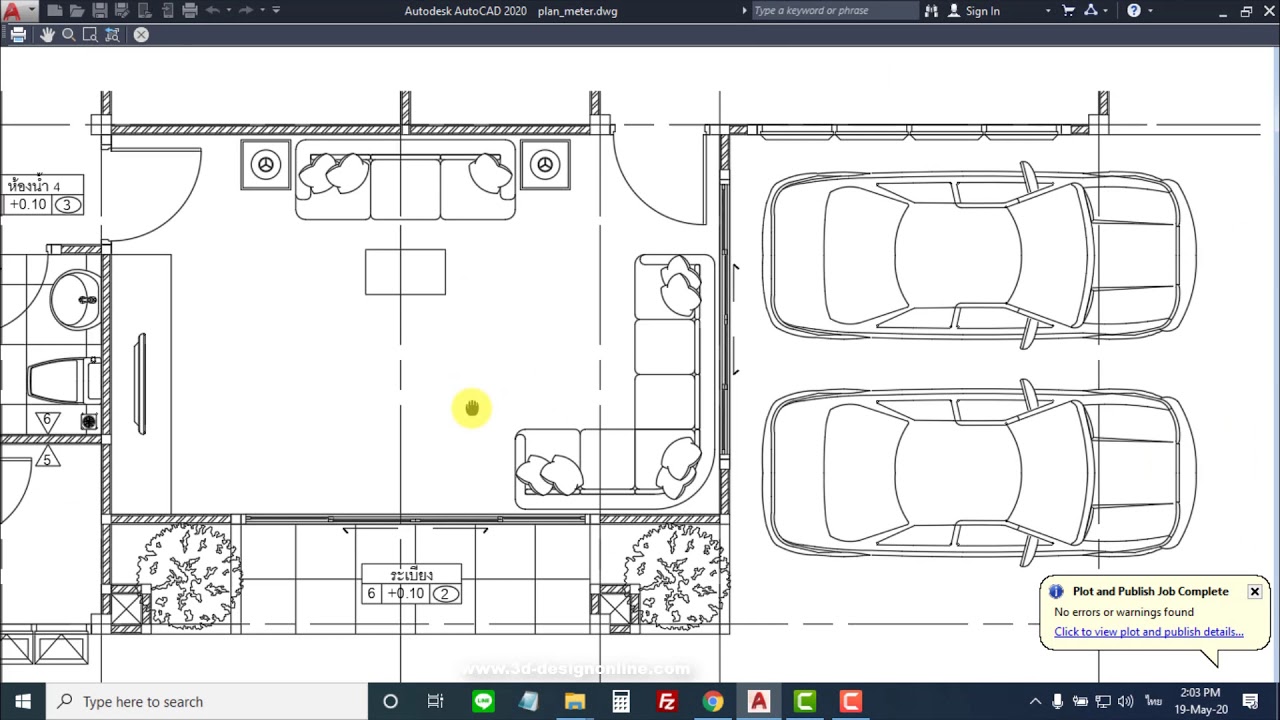Open a drawing file via the folder icon

[77, 10]
